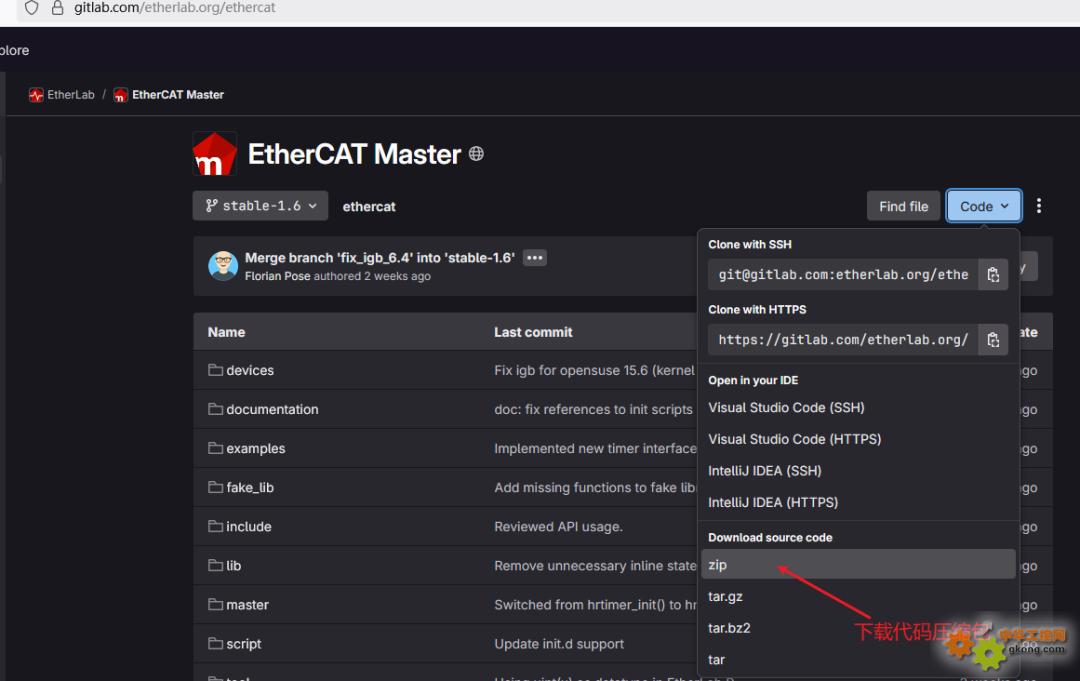Open commit 'Remove unnecessary inline state'

(x=595, y=566)
